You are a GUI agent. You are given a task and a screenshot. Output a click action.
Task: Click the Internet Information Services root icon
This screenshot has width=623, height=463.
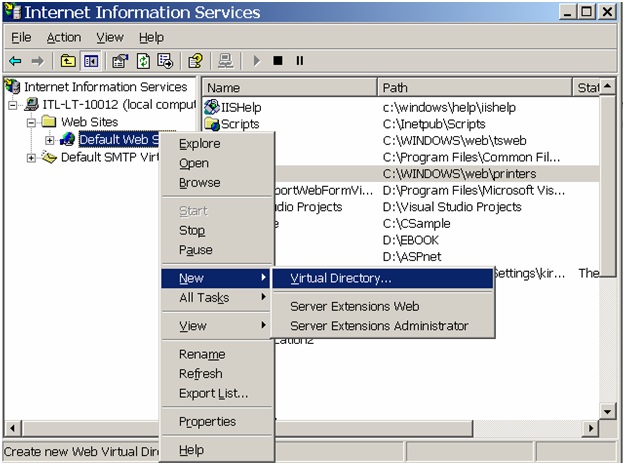(x=12, y=86)
